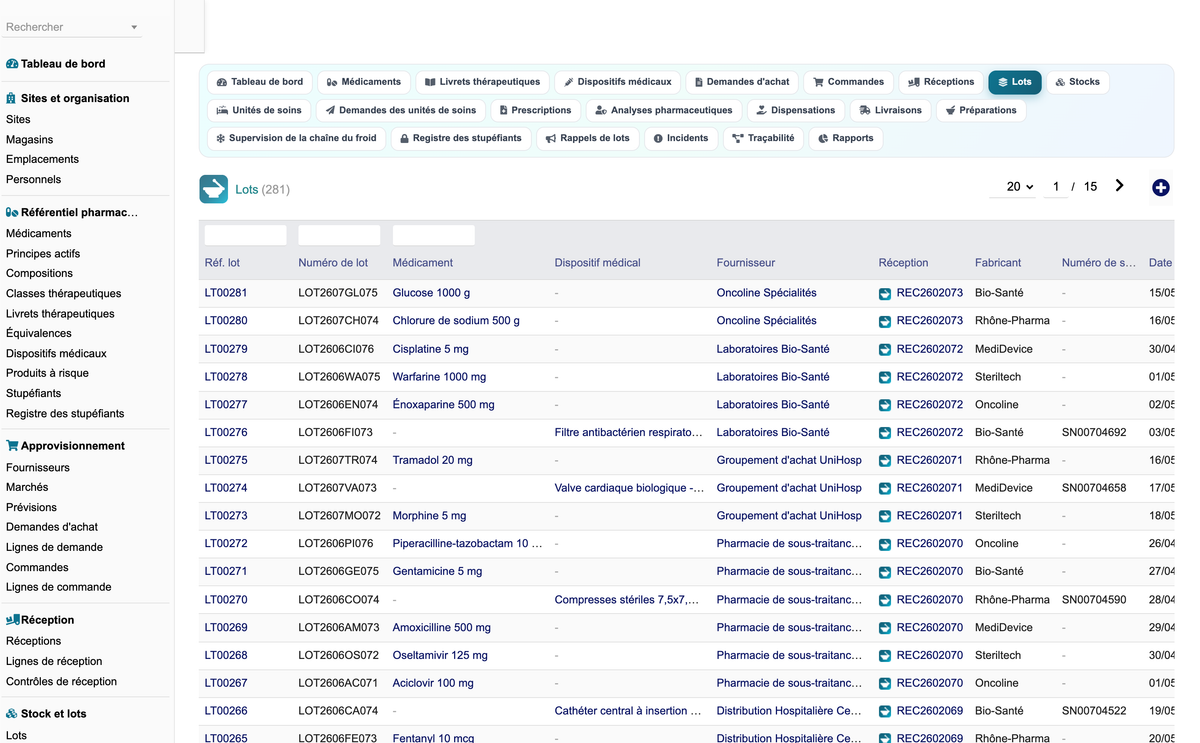Click reception icon in LT00273 row
The image size is (1200, 743).
[885, 517]
